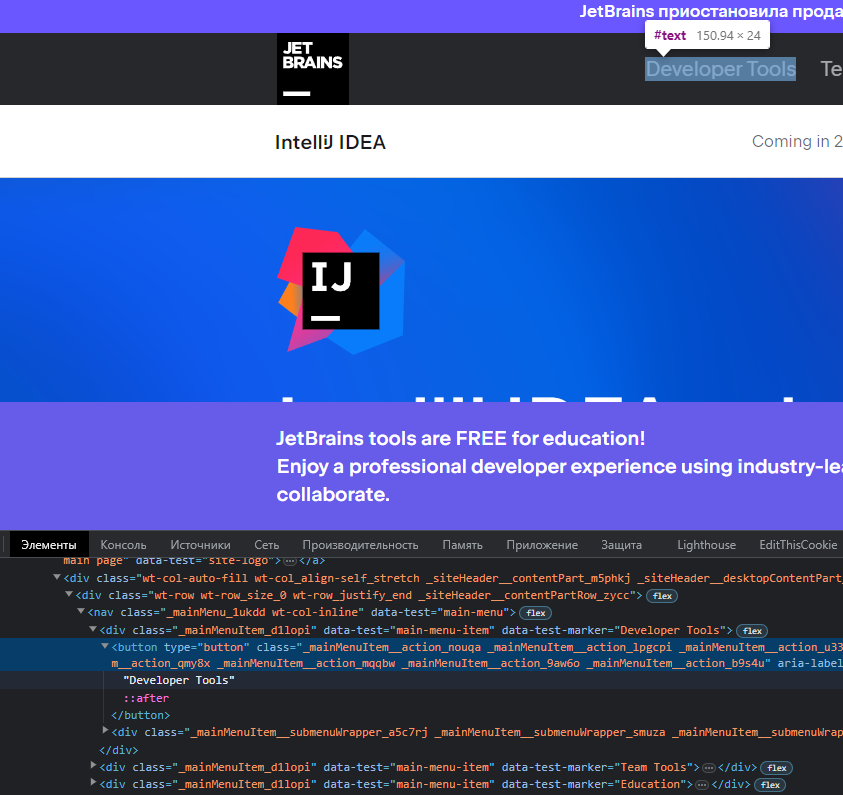The image size is (843, 795).
Task: Open the Lighthouse DevTools tab
Action: coord(706,545)
